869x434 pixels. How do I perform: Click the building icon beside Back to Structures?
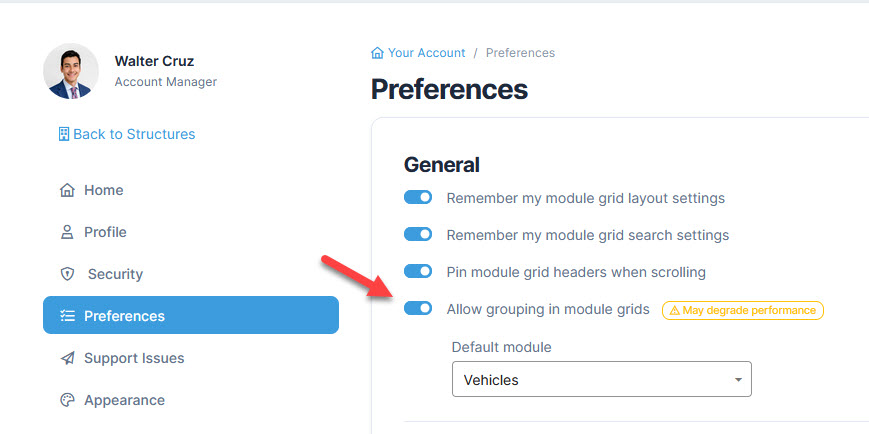pyautogui.click(x=64, y=134)
